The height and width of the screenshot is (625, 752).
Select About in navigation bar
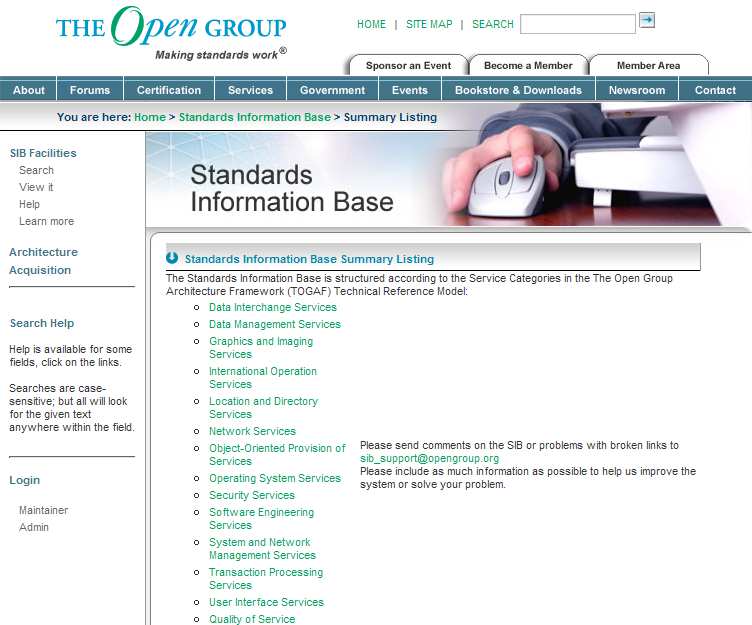coord(28,90)
